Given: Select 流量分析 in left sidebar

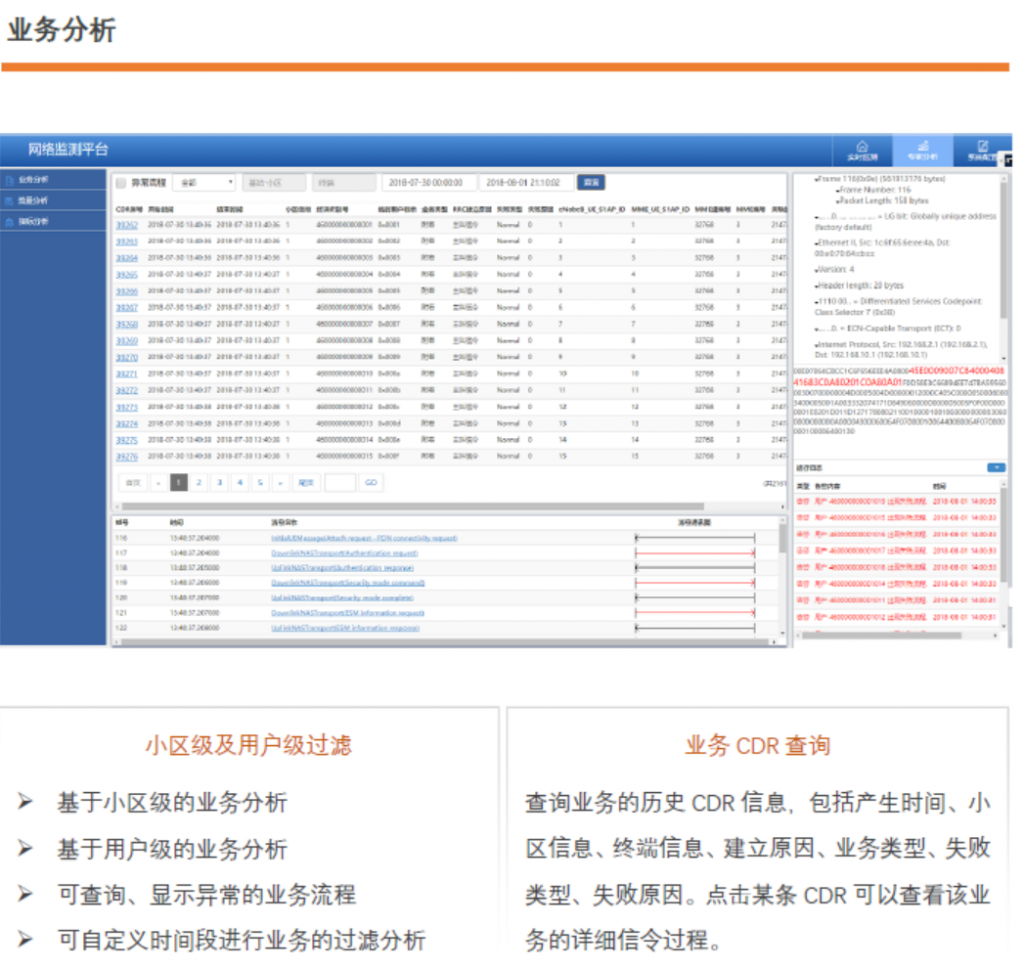Looking at the screenshot, I should [x=53, y=201].
